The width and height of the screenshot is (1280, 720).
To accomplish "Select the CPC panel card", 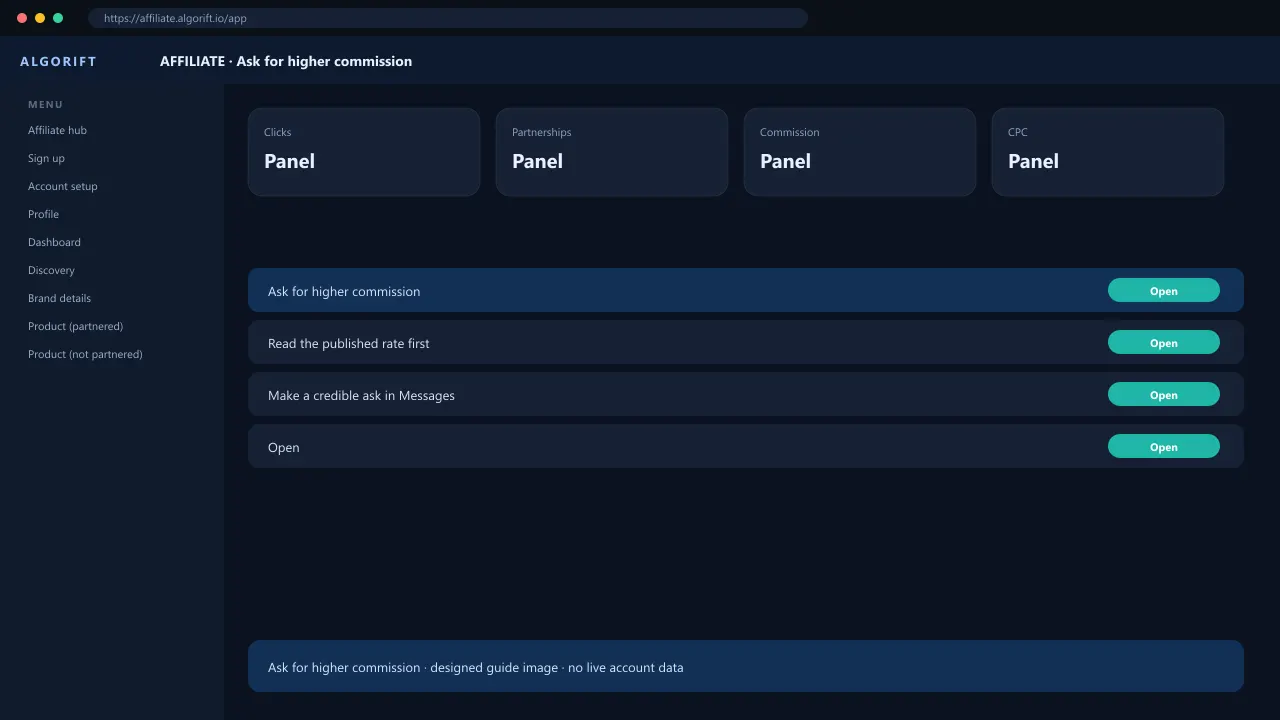I will [x=1108, y=152].
